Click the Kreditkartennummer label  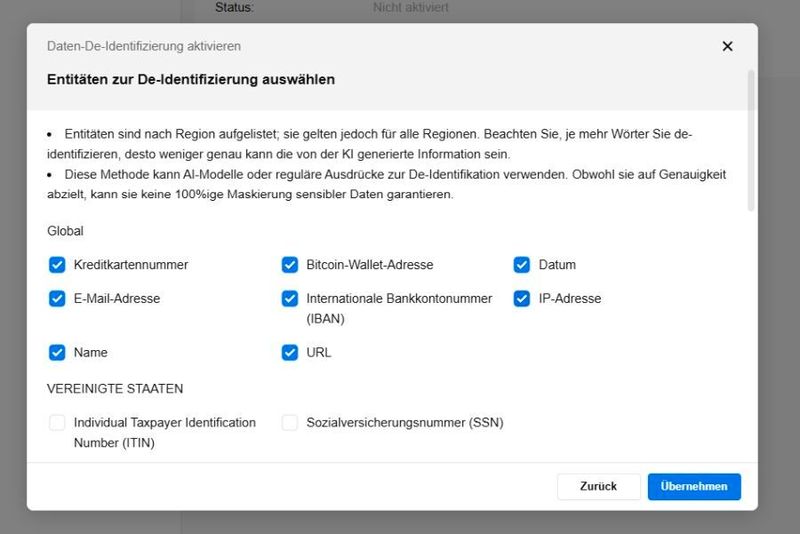coord(131,265)
